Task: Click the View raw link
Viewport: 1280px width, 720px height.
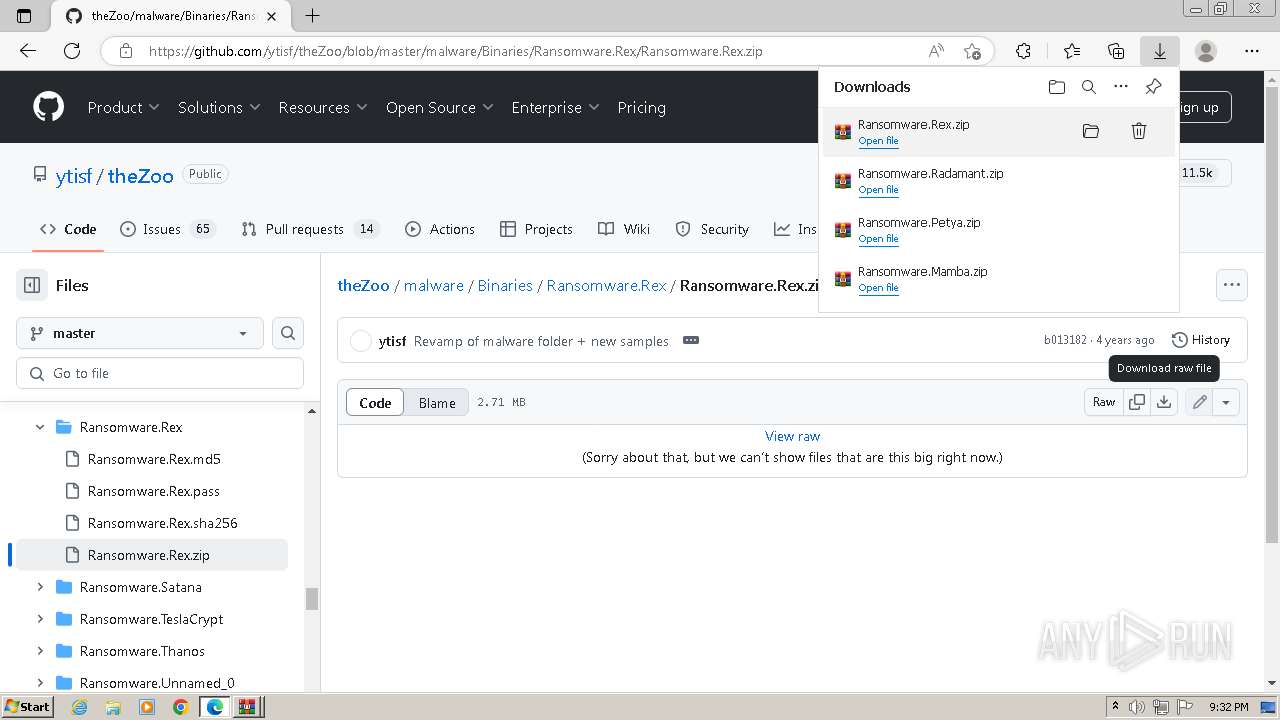Action: 792,436
